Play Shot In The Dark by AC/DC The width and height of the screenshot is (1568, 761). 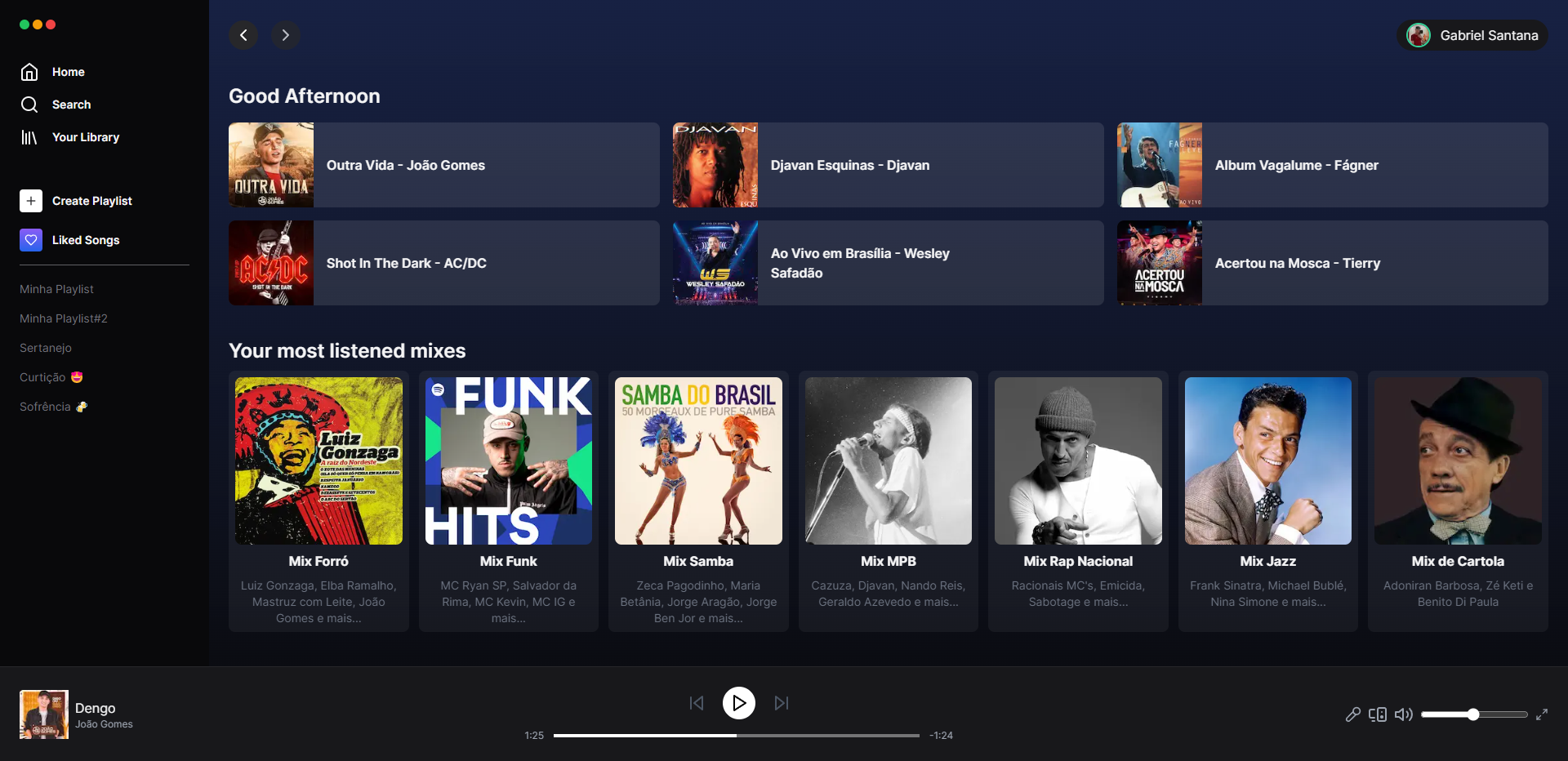point(443,263)
